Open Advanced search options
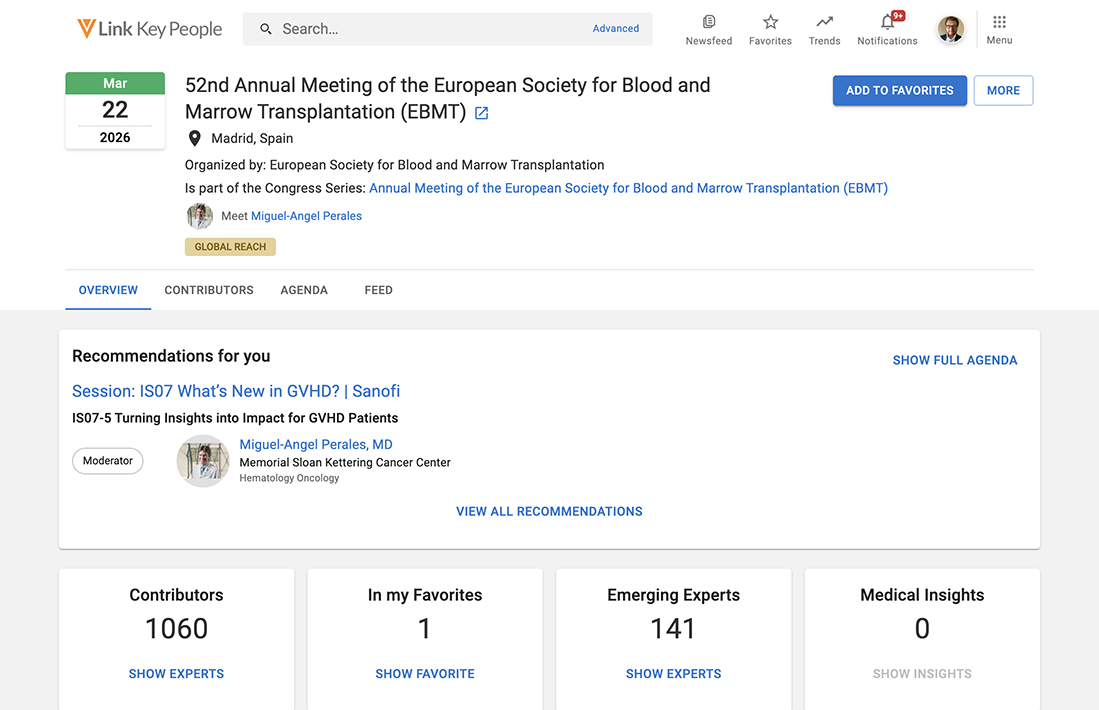The height and width of the screenshot is (710, 1099). click(615, 29)
